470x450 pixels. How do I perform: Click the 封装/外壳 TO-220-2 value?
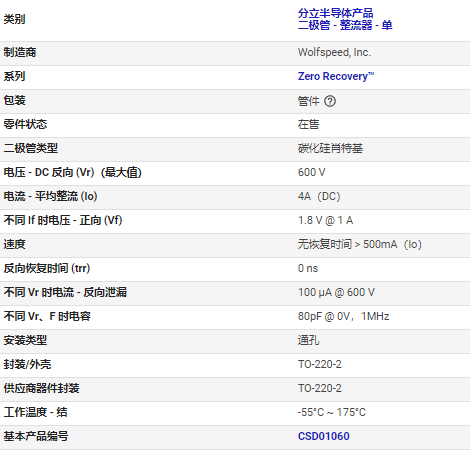(x=320, y=364)
